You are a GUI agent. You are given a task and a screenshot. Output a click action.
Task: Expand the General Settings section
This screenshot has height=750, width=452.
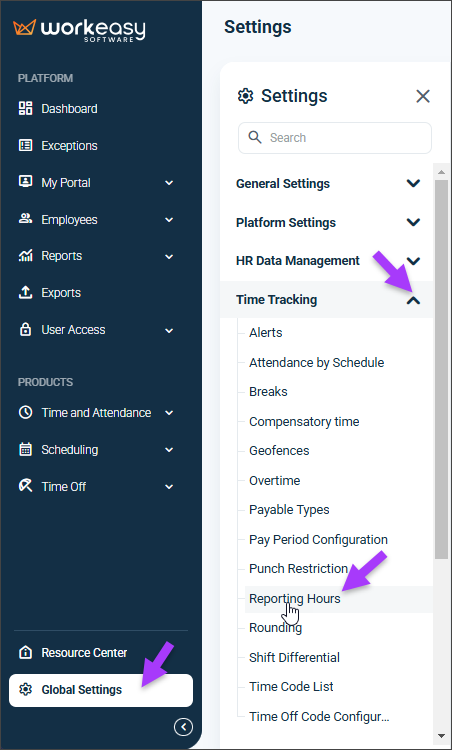[327, 183]
